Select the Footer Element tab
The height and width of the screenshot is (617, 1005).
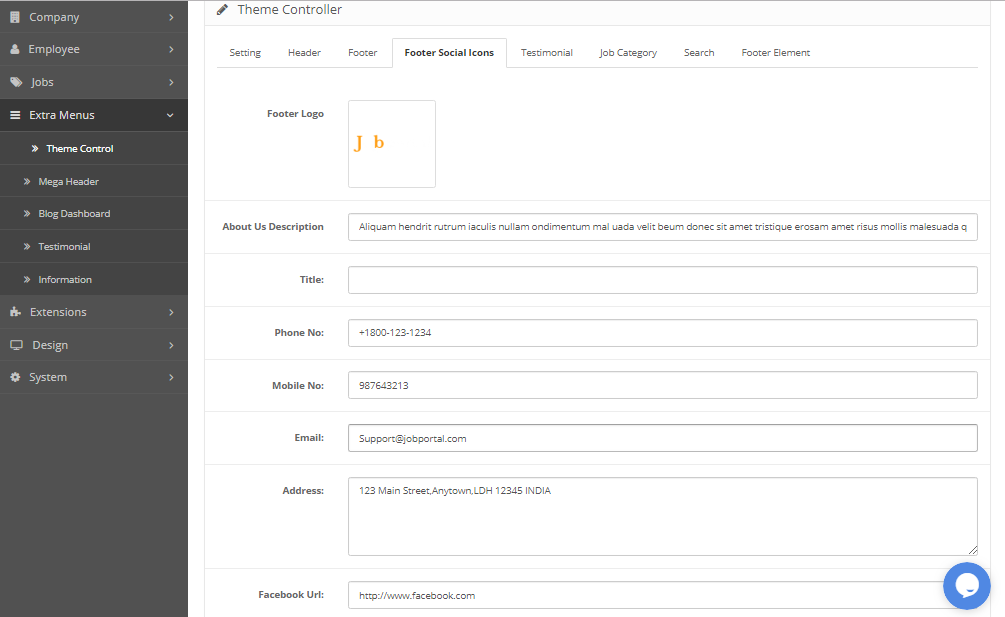click(775, 53)
